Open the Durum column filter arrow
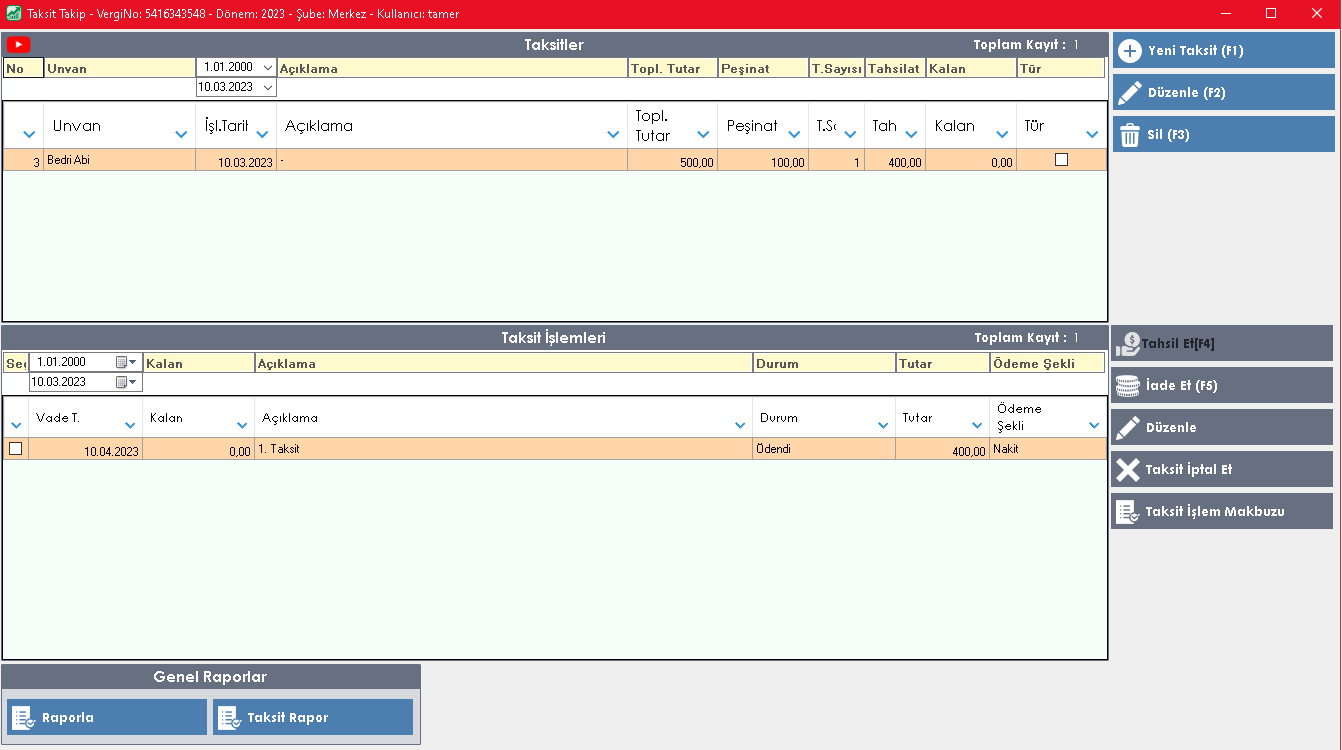Image resolution: width=1342 pixels, height=750 pixels. click(882, 426)
